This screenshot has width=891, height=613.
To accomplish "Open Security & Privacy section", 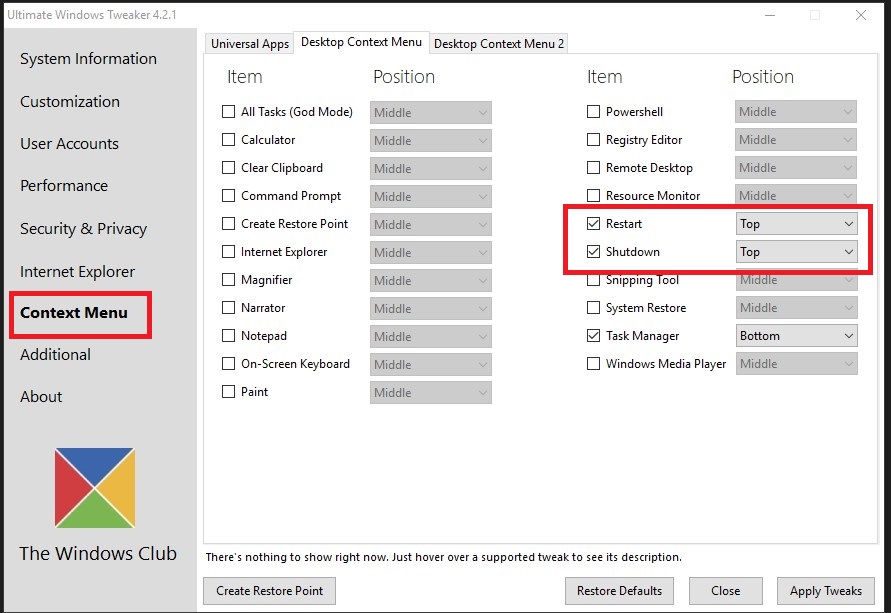I will tap(84, 228).
